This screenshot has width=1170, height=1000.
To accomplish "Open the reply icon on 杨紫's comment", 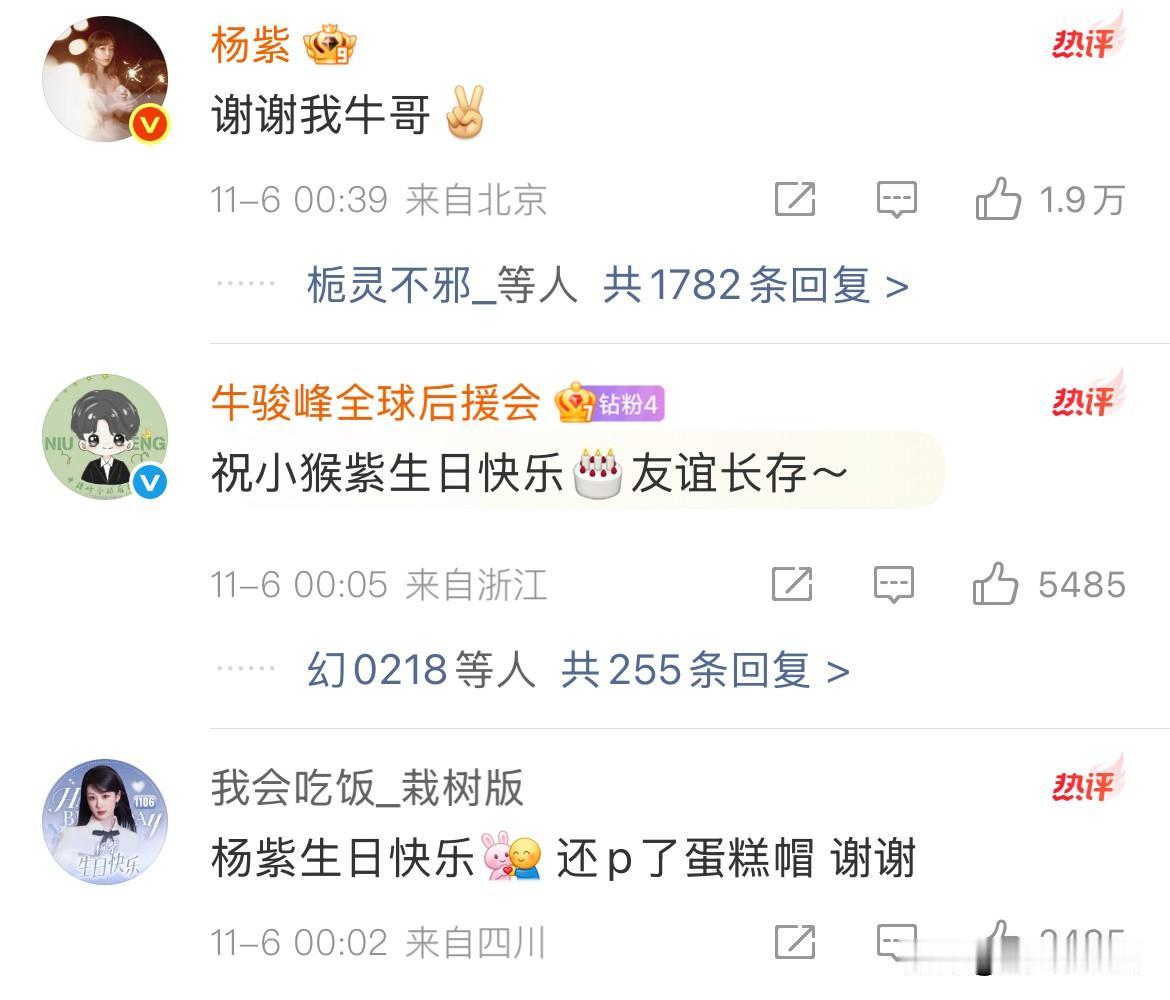I will click(x=896, y=199).
